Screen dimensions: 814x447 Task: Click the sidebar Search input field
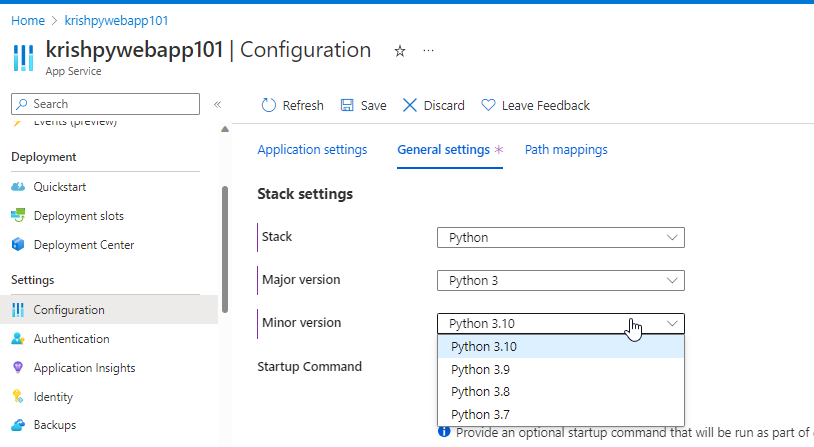tap(105, 104)
